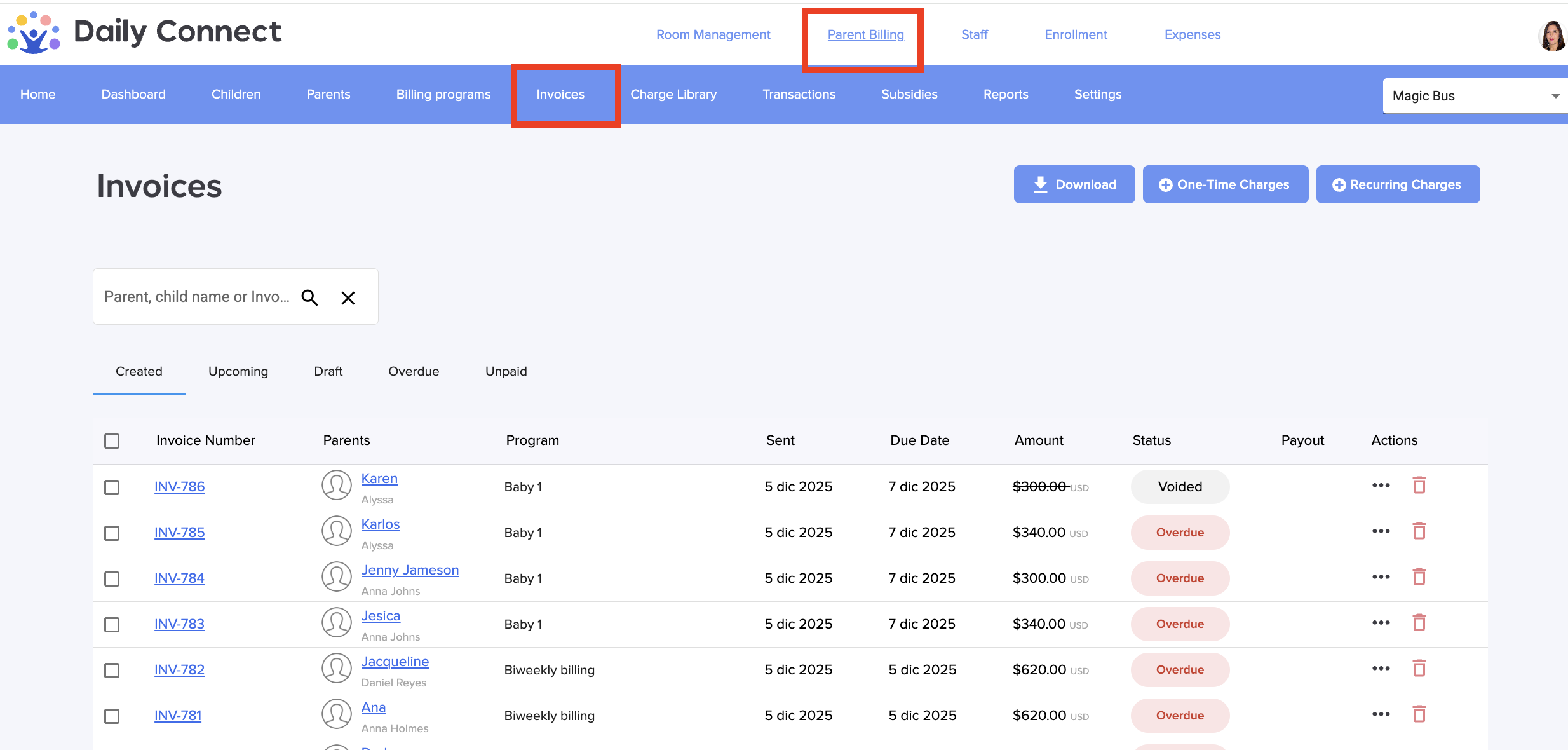This screenshot has height=750, width=1568.
Task: Click the Download button
Action: coord(1074,184)
